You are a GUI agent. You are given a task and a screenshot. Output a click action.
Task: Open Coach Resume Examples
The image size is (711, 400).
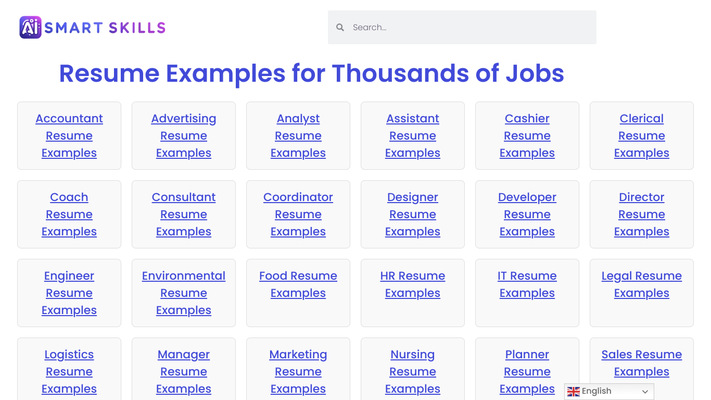coord(69,214)
